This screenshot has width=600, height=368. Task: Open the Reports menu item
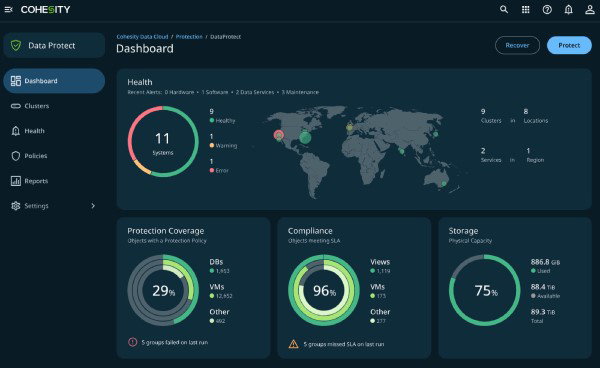coord(54,181)
